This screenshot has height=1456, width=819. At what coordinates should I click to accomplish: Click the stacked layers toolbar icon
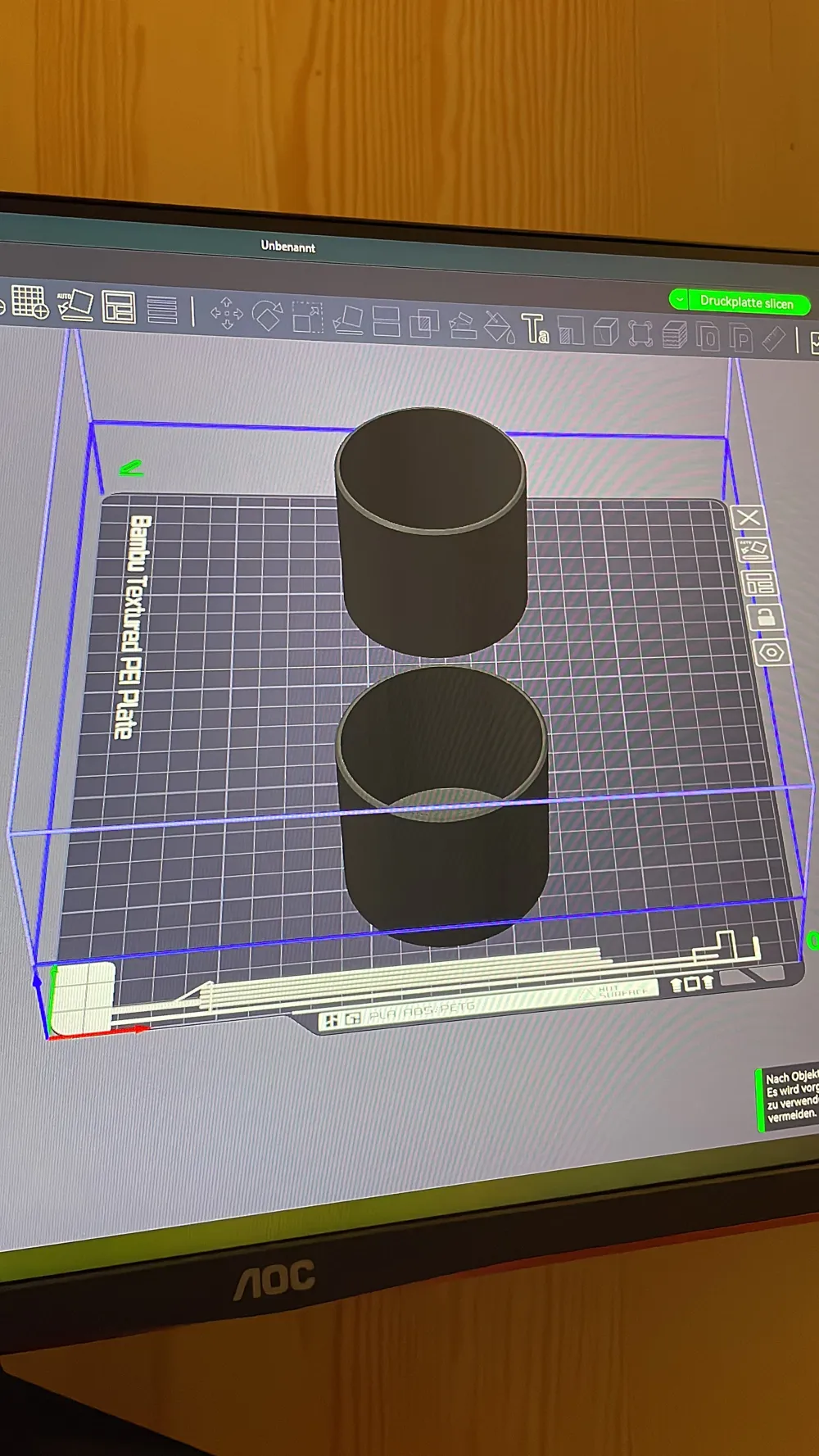tap(674, 336)
